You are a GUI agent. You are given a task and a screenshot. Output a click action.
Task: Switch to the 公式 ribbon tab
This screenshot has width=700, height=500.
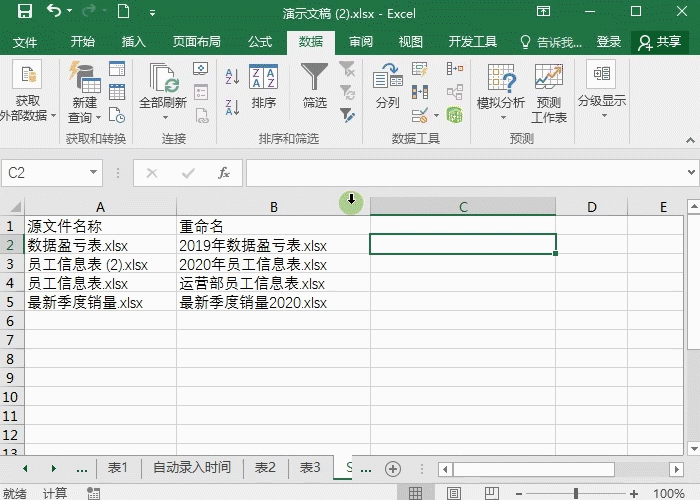coord(260,42)
